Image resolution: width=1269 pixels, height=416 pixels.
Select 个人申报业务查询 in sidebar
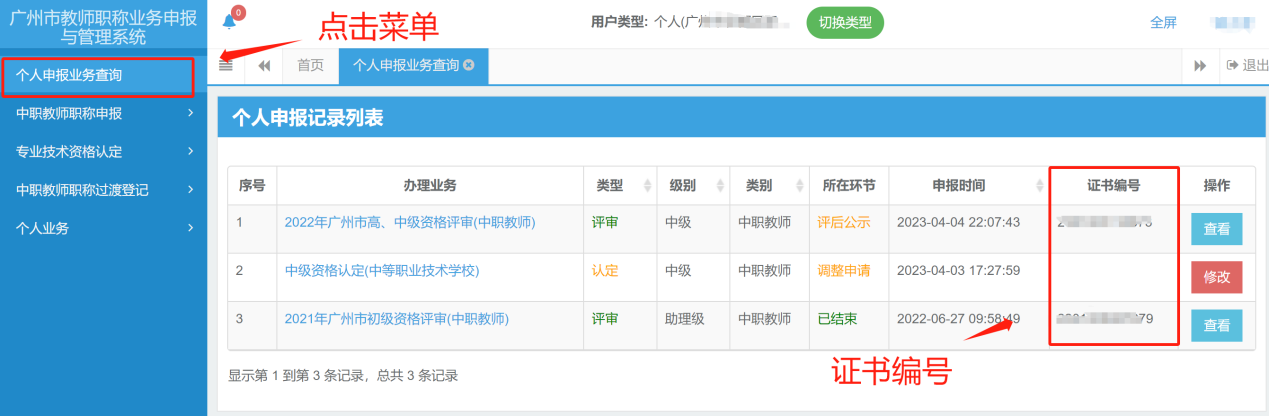pos(97,75)
